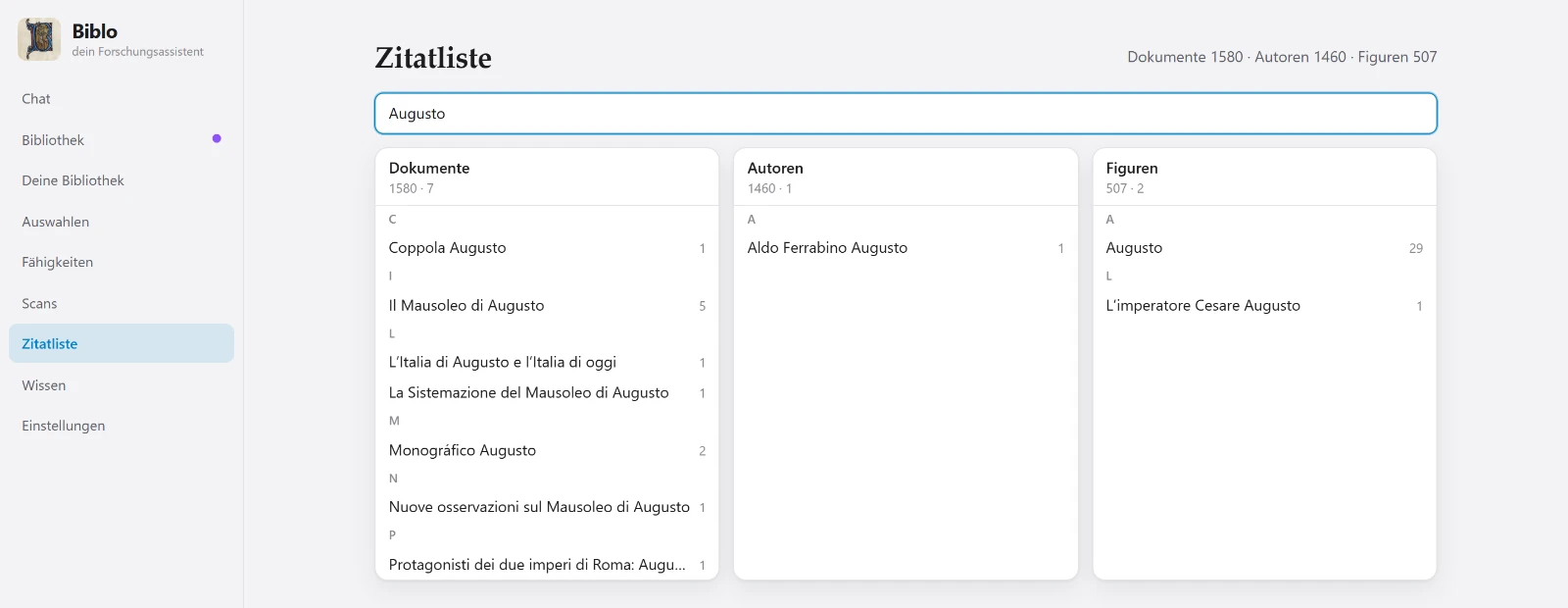Screen dimensions: 1568x608
Task: Click the Zitatliste page heading
Action: (x=433, y=58)
